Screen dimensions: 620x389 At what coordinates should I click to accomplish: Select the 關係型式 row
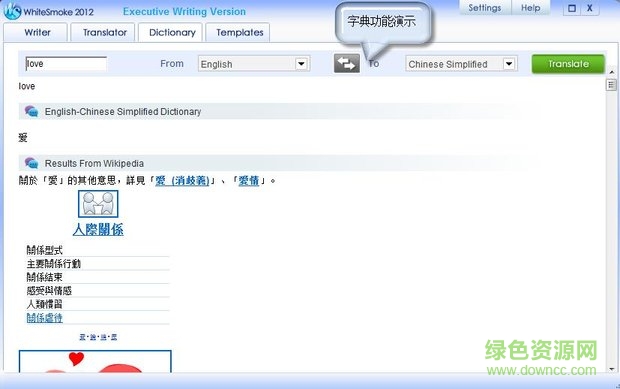pyautogui.click(x=98, y=250)
